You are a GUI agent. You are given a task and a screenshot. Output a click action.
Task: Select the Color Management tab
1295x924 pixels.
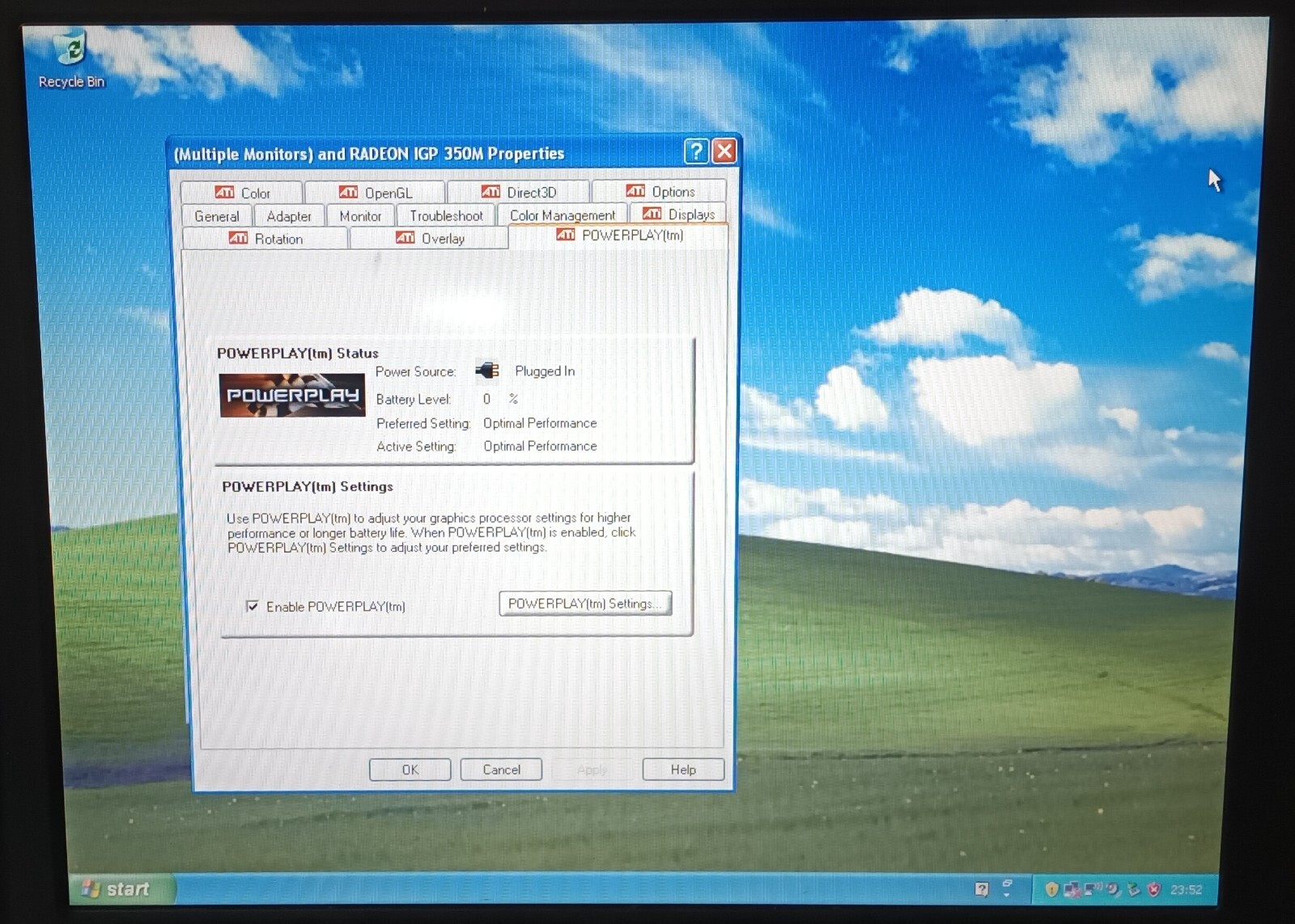563,214
